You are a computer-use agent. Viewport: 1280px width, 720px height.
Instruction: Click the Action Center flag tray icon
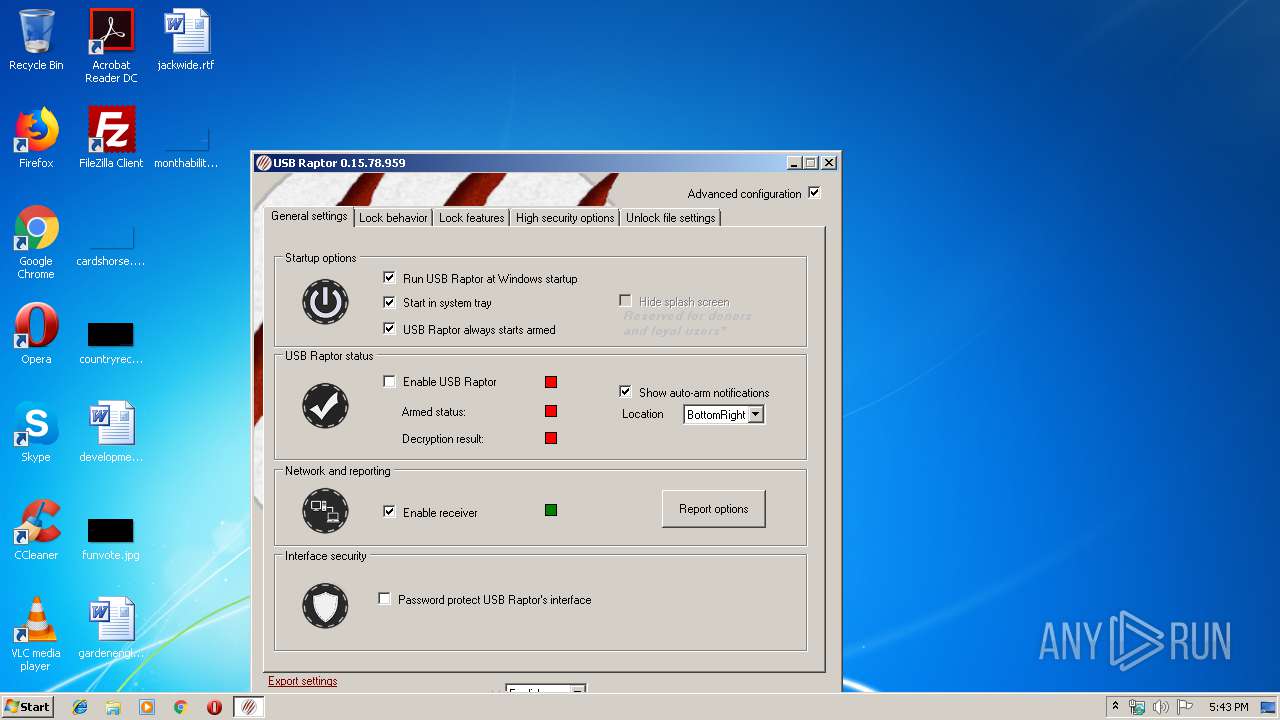1185,707
